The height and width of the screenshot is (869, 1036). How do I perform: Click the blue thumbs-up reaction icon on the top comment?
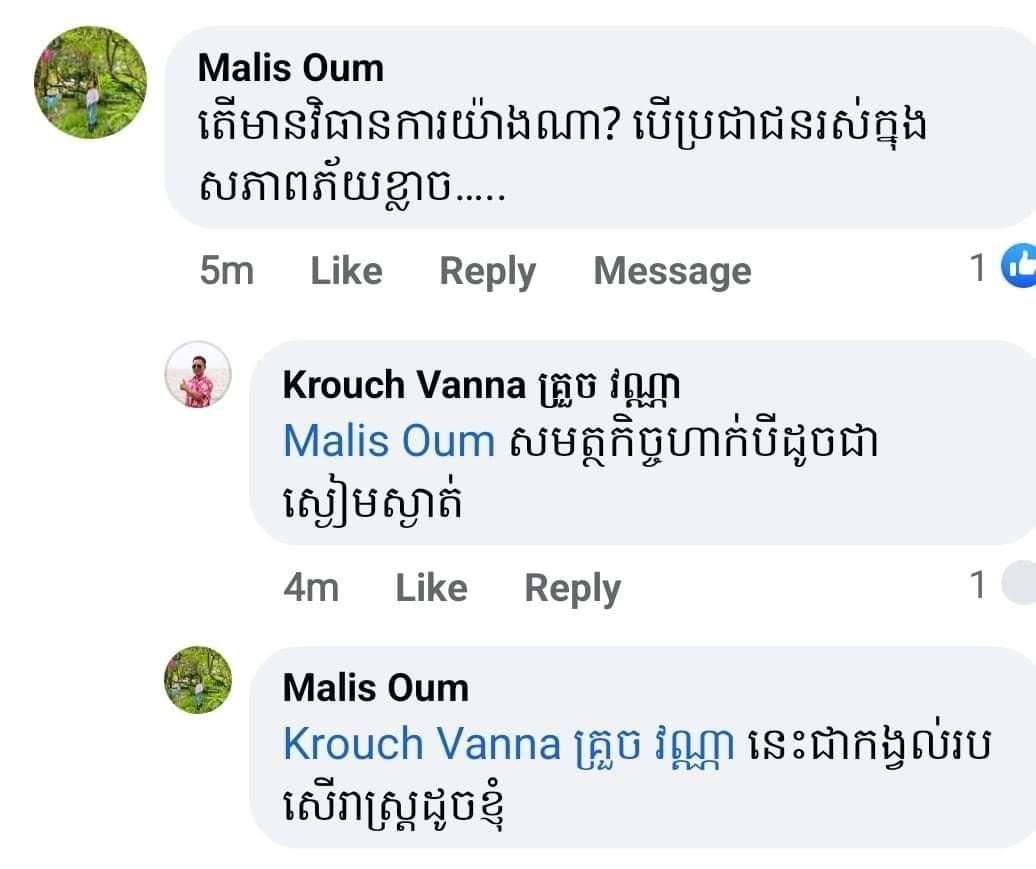1021,266
